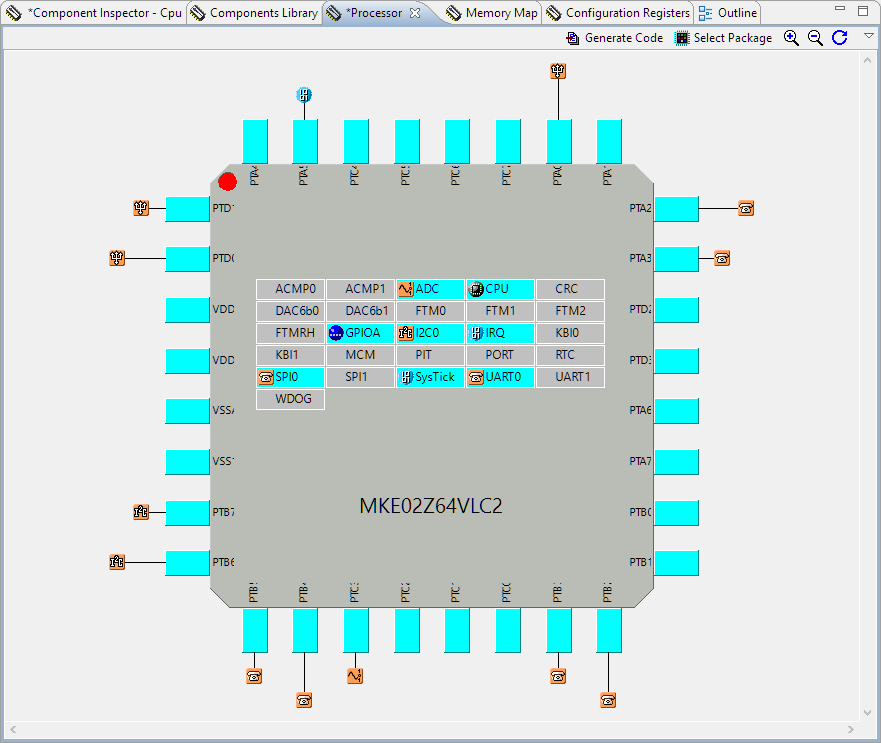The height and width of the screenshot is (743, 881).
Task: Select the UART0 peripheral block
Action: 499,377
